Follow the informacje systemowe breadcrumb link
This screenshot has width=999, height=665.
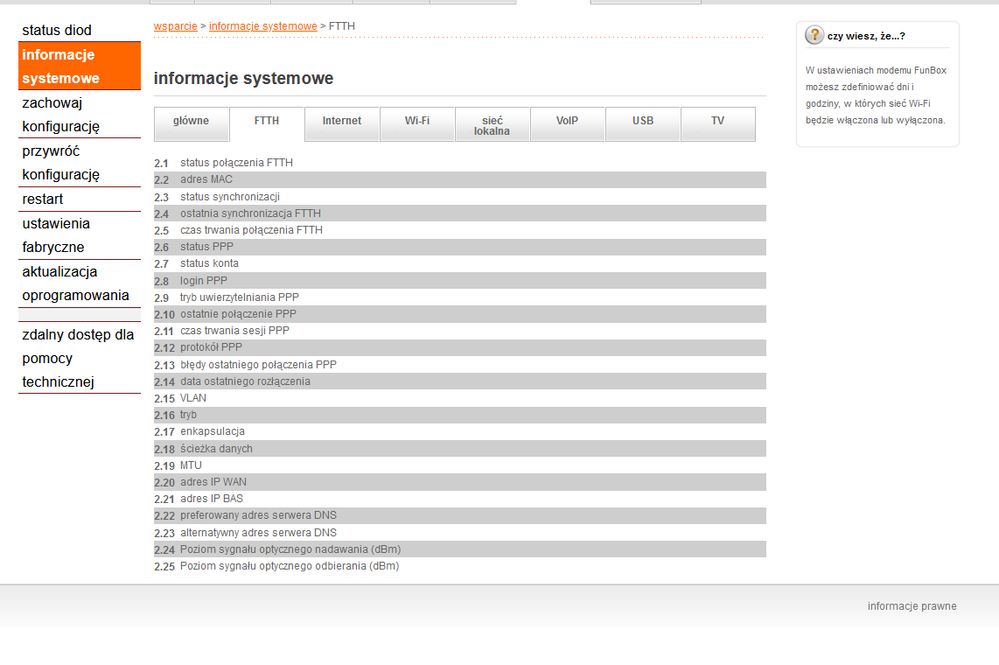pos(262,26)
